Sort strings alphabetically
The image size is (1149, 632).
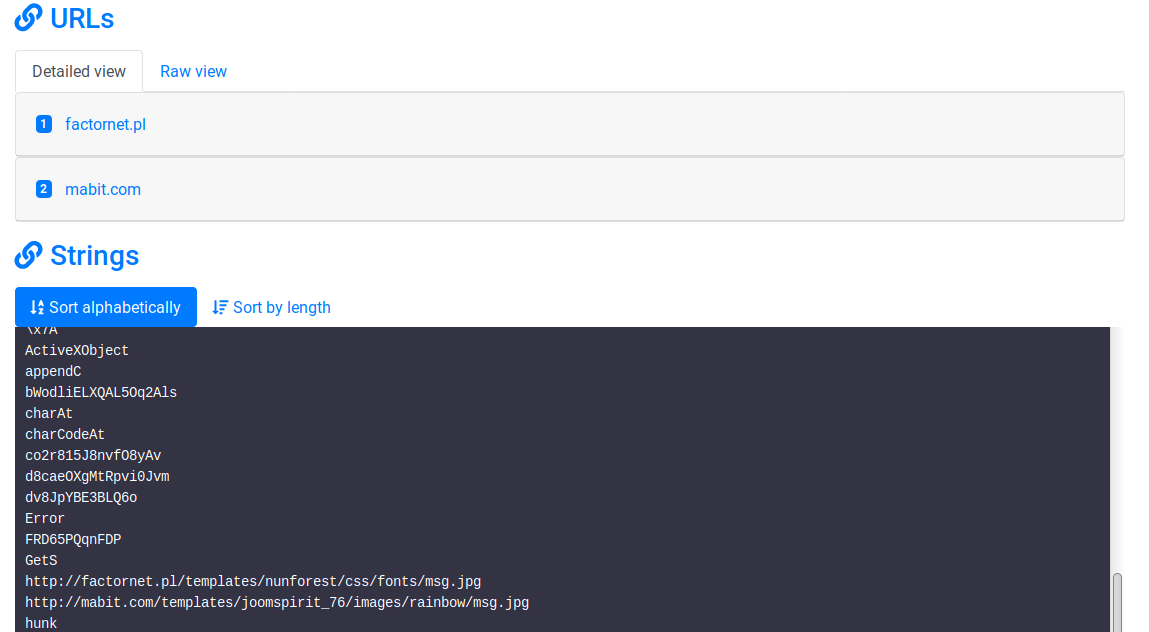pyautogui.click(x=106, y=306)
